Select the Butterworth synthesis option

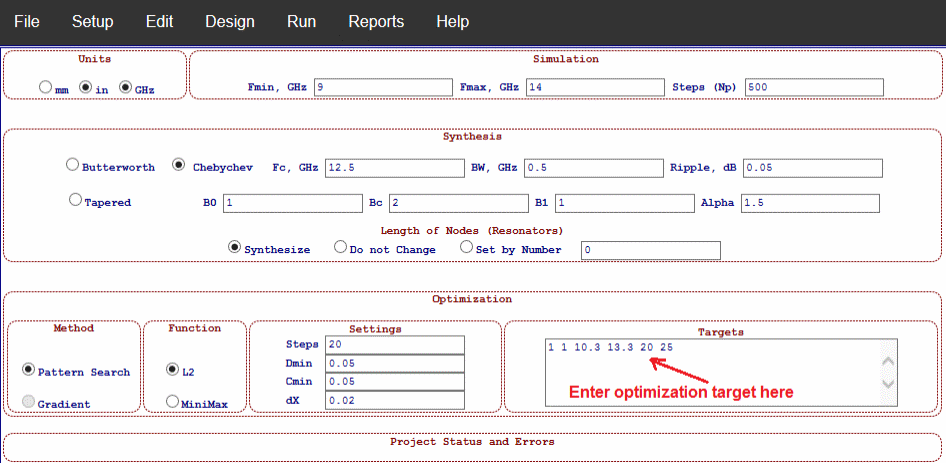(72, 165)
